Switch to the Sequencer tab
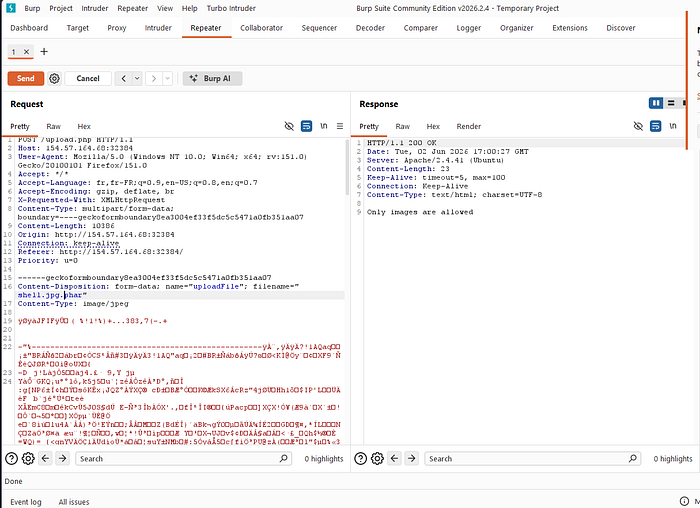 pyautogui.click(x=319, y=28)
